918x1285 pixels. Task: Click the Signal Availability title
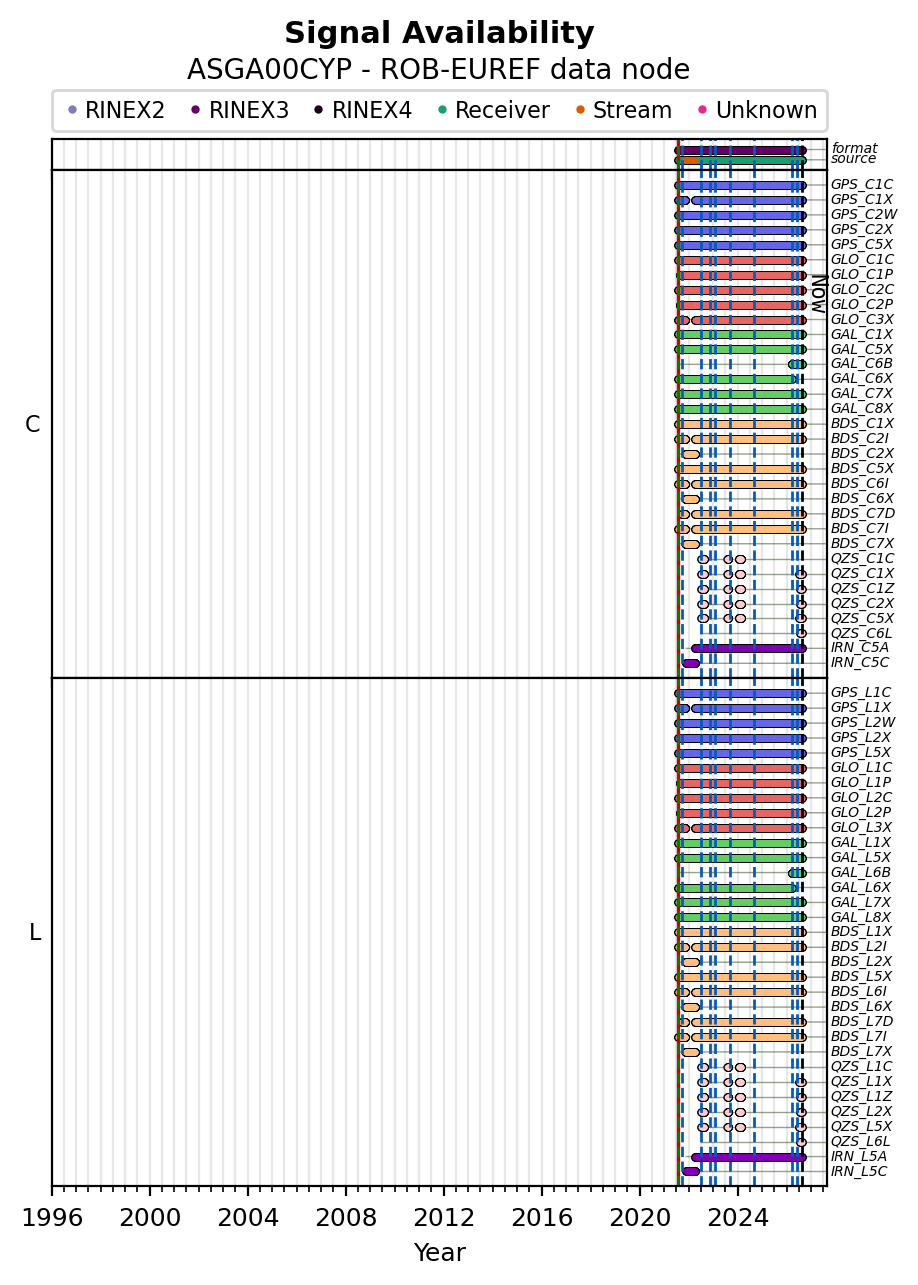pyautogui.click(x=439, y=34)
